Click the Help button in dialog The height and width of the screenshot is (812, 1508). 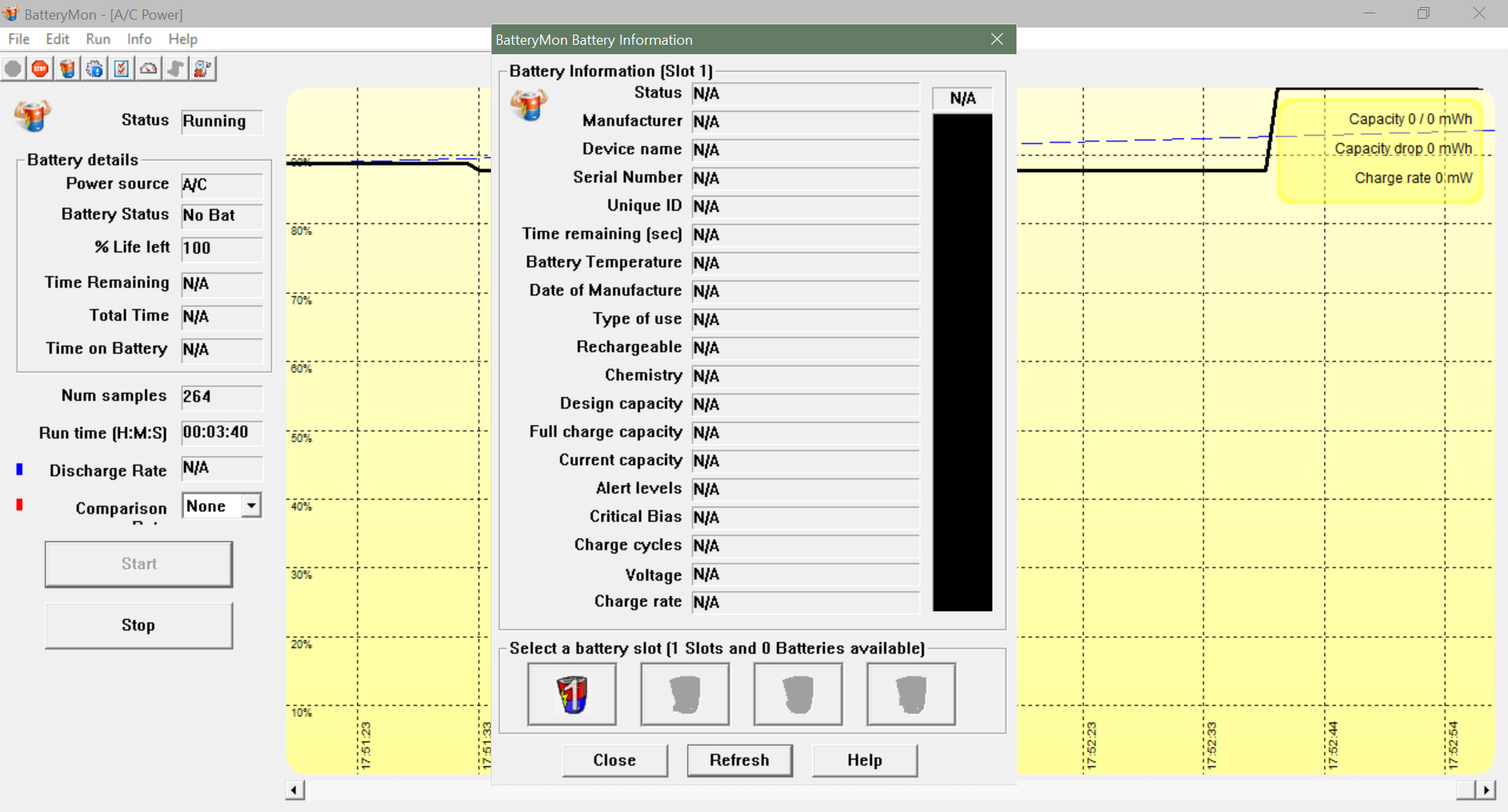[x=865, y=760]
